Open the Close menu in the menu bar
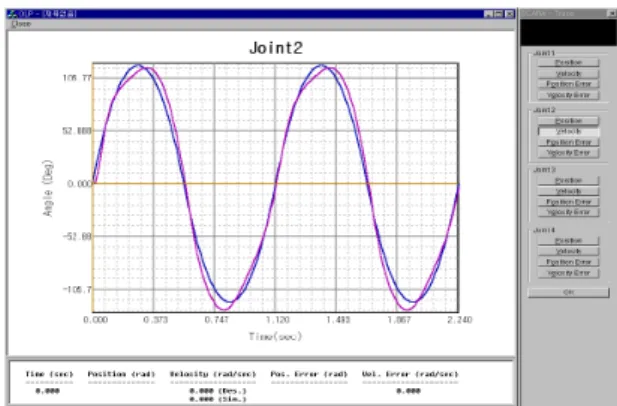Screen dimensions: 617x406 21,24
